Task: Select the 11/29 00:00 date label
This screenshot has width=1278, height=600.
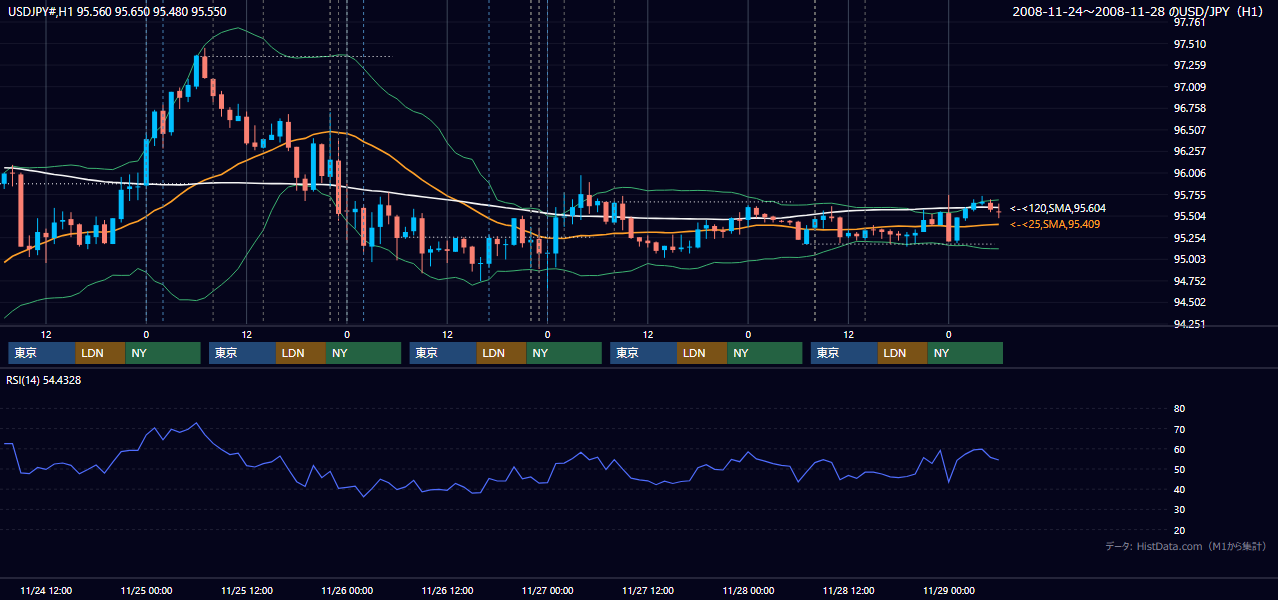Action: (x=948, y=590)
